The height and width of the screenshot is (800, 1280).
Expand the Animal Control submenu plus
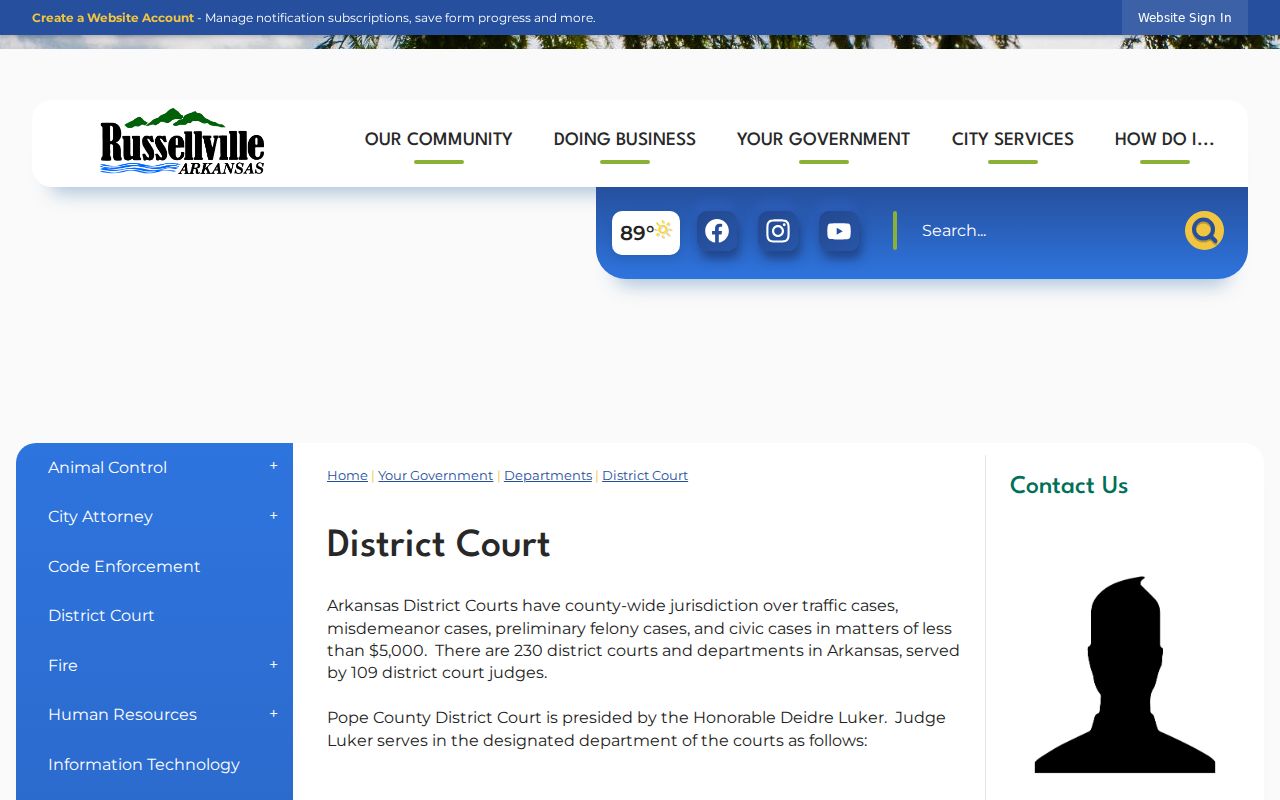273,467
